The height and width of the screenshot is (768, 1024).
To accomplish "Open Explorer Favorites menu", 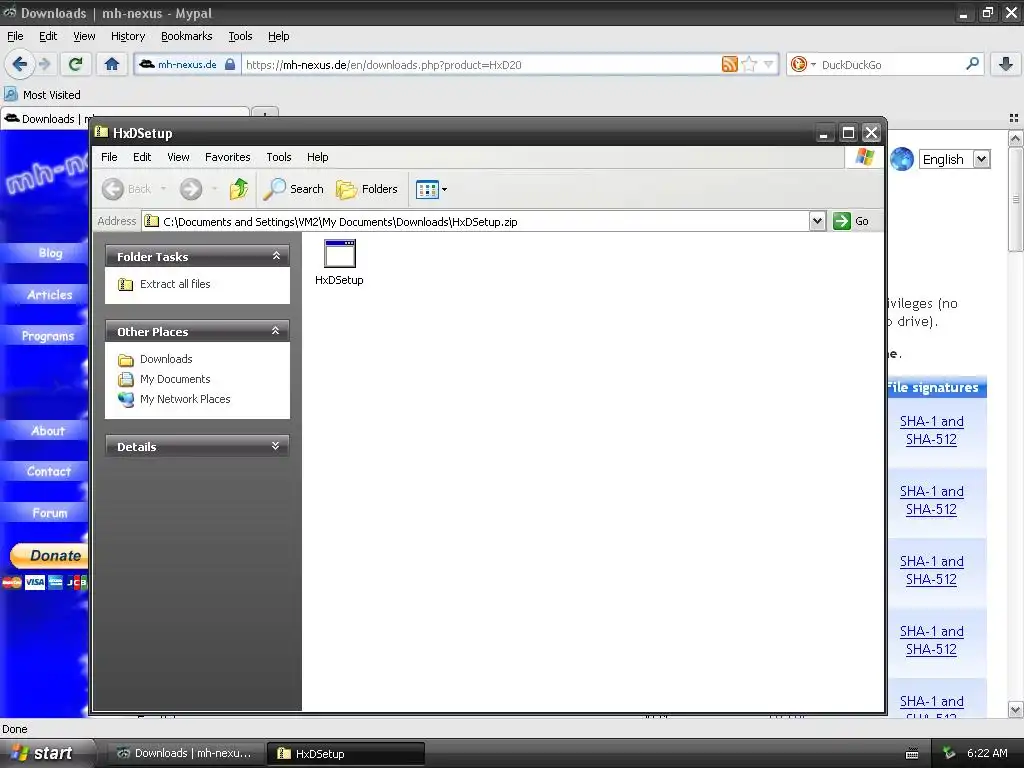I will pos(227,157).
